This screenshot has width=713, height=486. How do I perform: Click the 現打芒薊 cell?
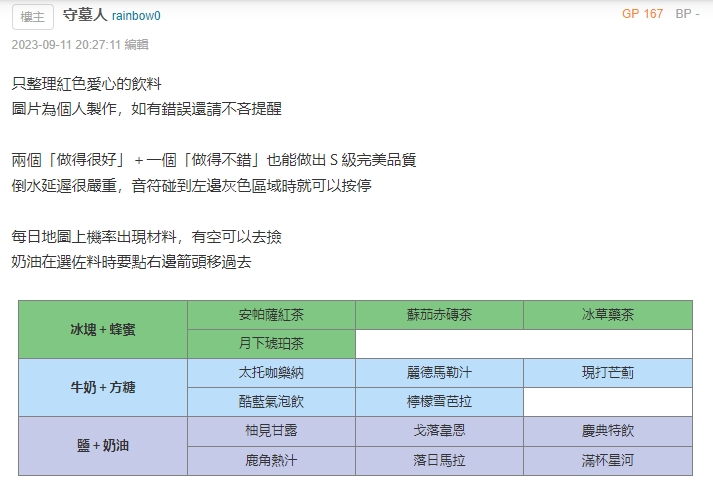pos(607,372)
